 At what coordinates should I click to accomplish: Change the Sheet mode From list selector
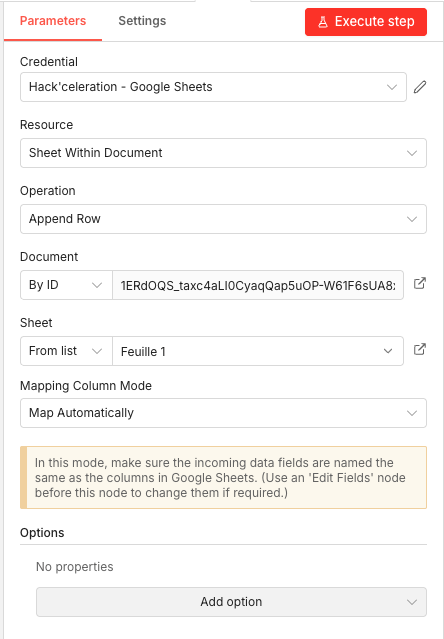click(x=66, y=351)
